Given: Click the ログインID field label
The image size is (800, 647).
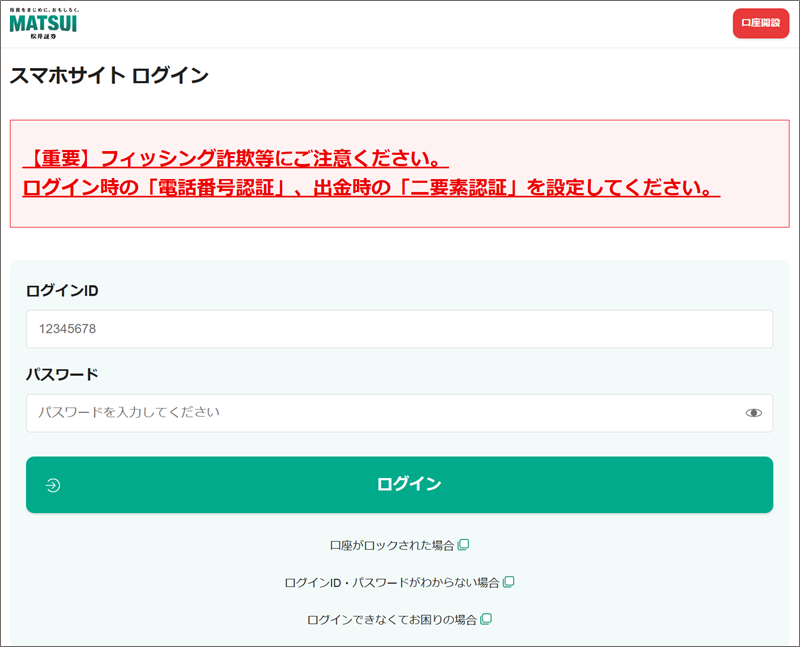Looking at the screenshot, I should coord(62,291).
